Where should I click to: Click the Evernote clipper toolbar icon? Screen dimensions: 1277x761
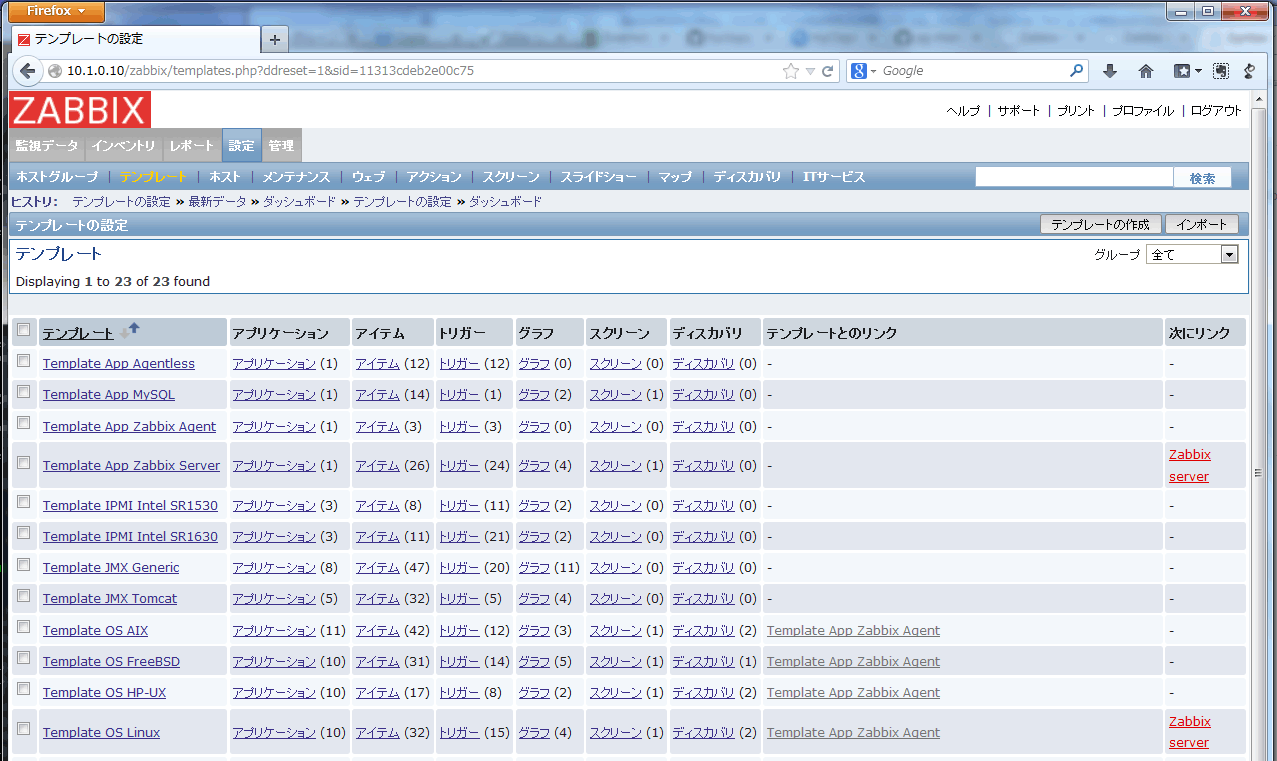point(1221,71)
